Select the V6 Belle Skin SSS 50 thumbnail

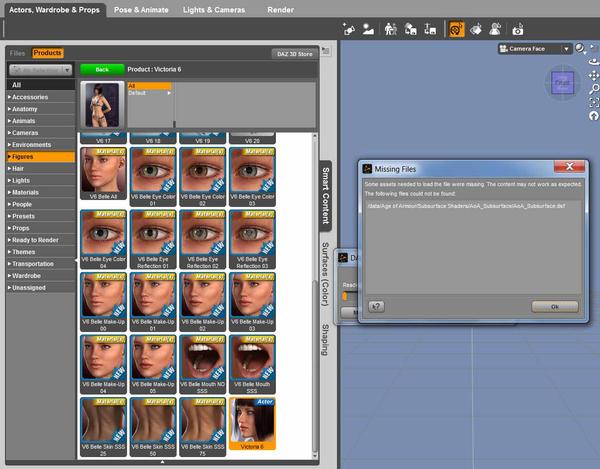click(153, 427)
